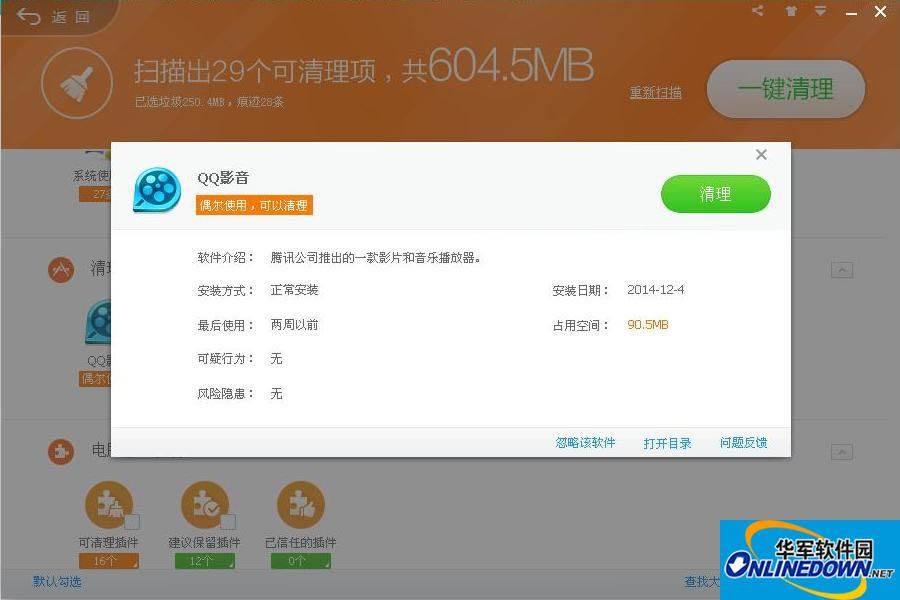Tick the 建议保留插件 checkbox
Screen dimensions: 900x600
(228, 521)
